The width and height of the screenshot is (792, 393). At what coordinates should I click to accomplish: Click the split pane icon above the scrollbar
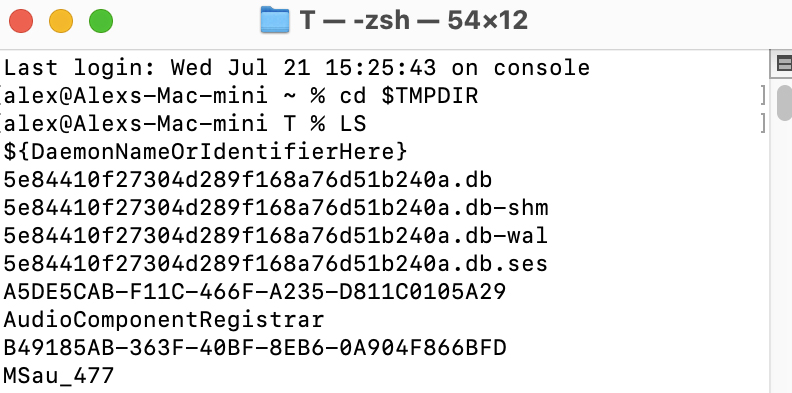(783, 64)
